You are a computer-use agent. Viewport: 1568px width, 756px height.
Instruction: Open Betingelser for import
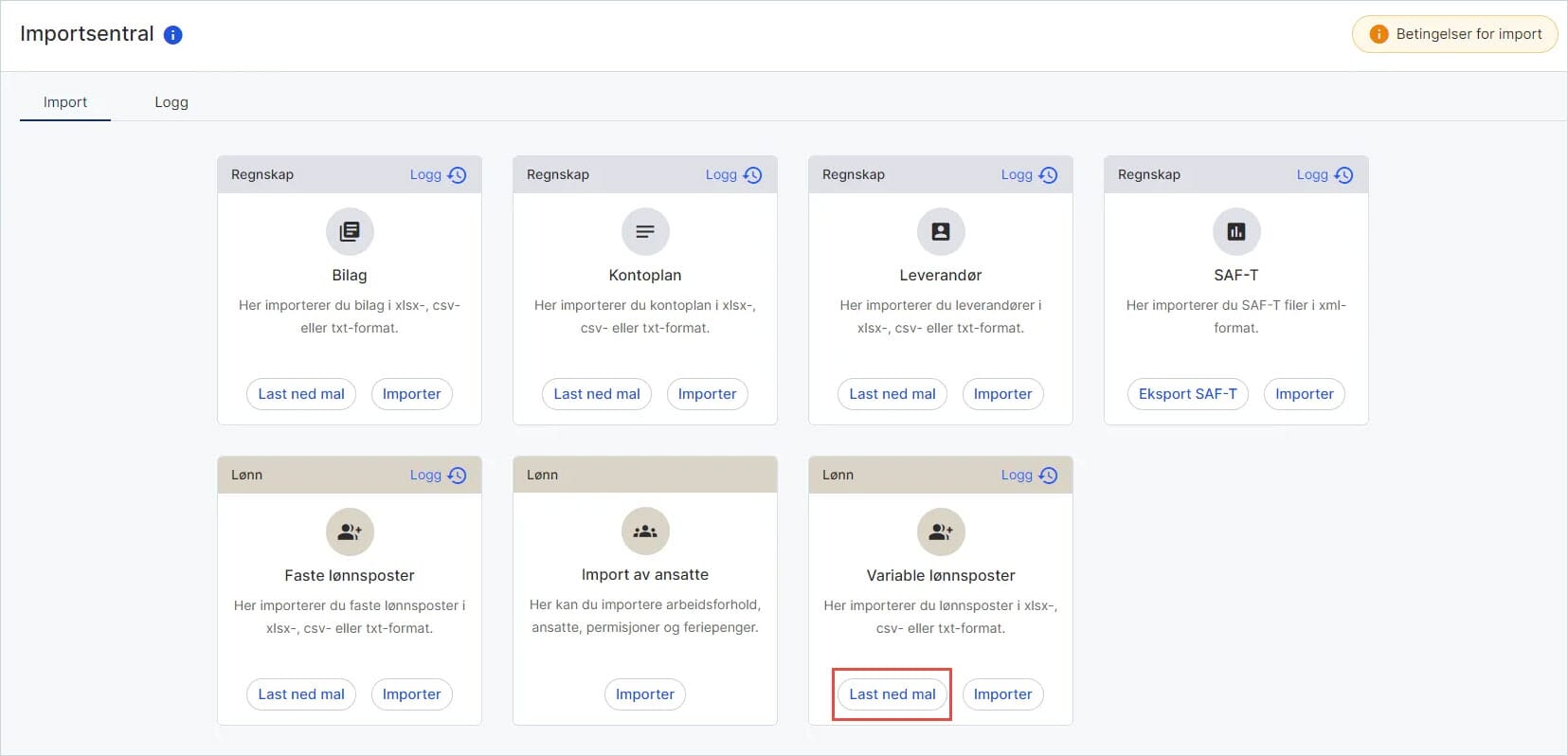tap(1455, 34)
